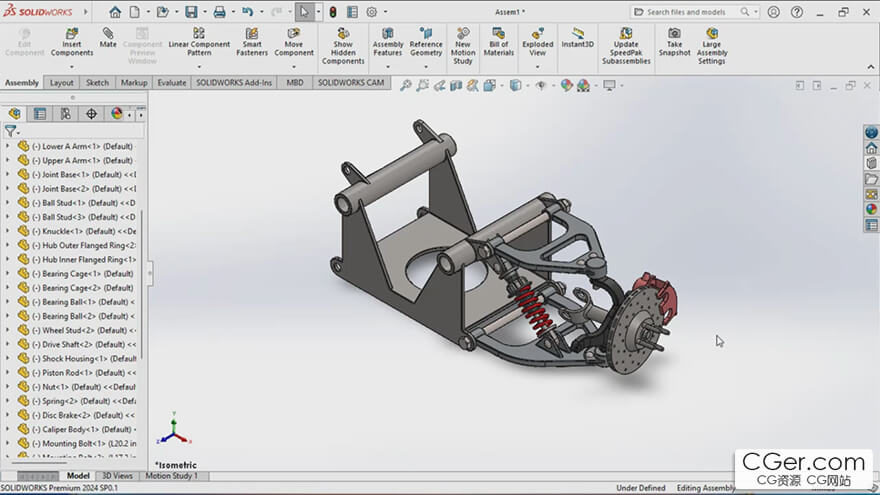Click the New document icon
880x495 pixels.
(135, 12)
